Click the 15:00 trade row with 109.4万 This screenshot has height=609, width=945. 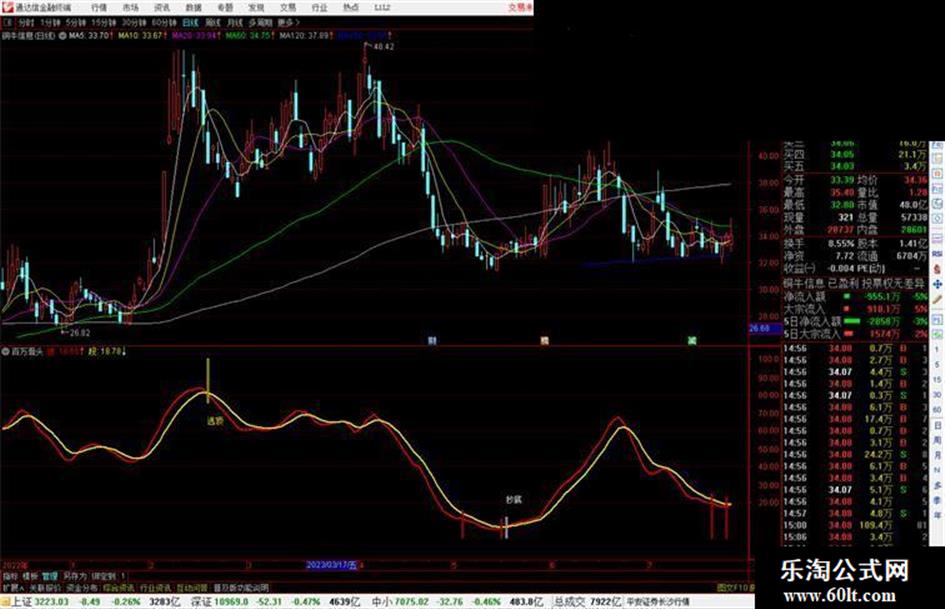click(855, 525)
